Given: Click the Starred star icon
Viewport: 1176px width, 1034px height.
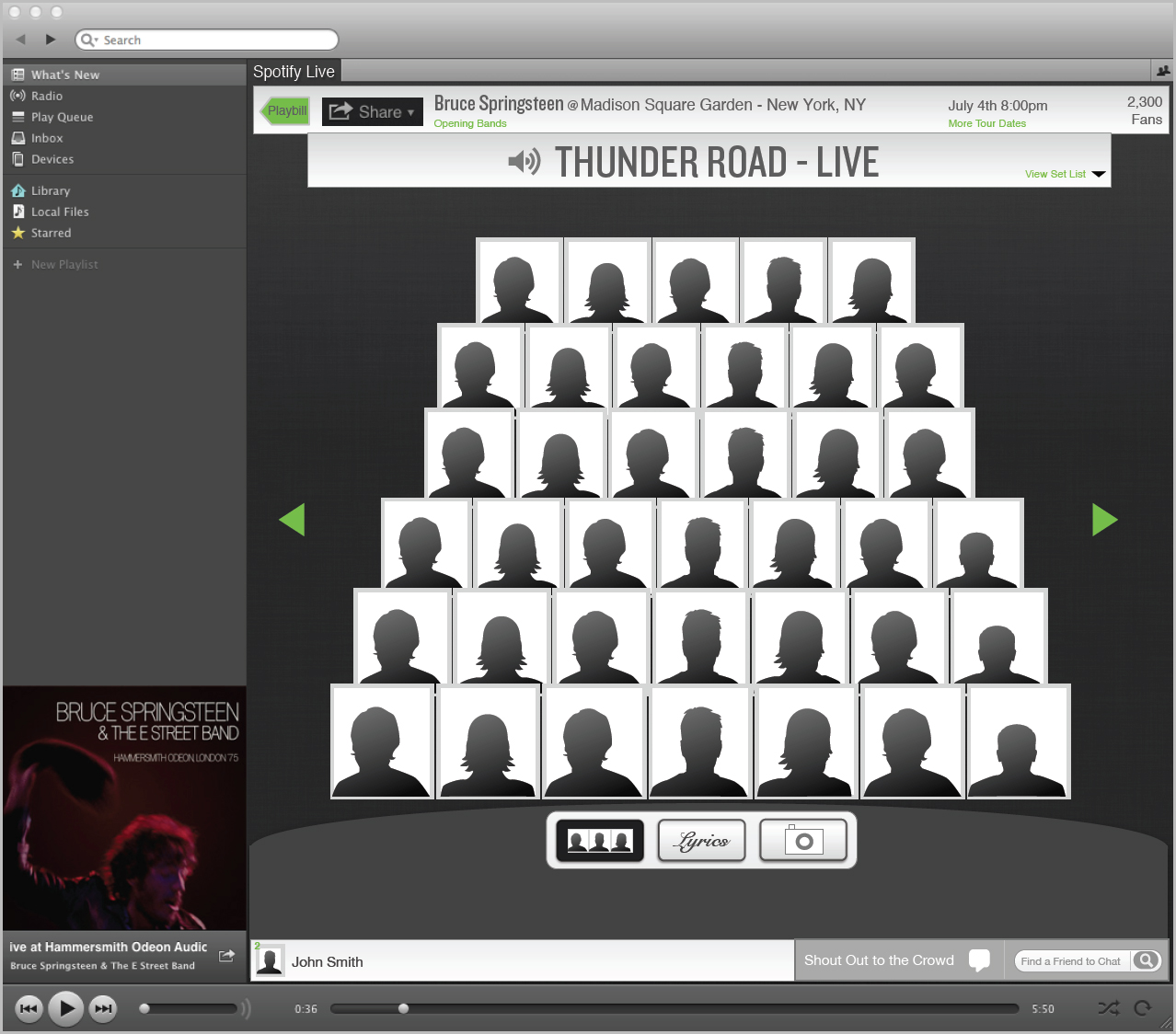Looking at the screenshot, I should (17, 233).
